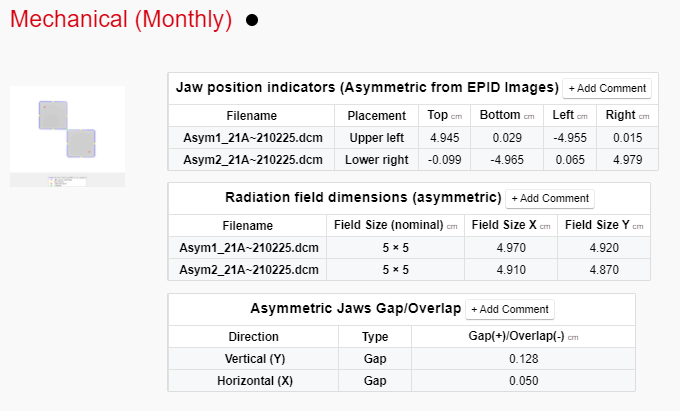The image size is (680, 411).
Task: Click the Bottom column header
Action: coord(506,116)
